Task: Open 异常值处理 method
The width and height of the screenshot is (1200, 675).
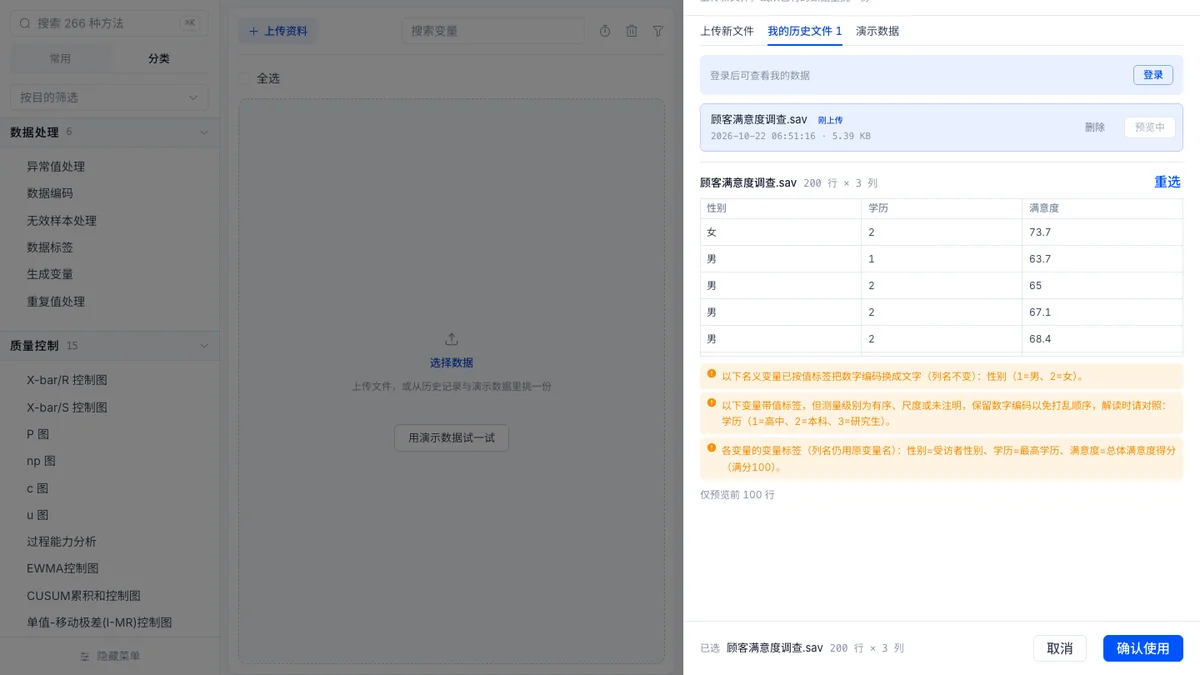Action: point(56,167)
